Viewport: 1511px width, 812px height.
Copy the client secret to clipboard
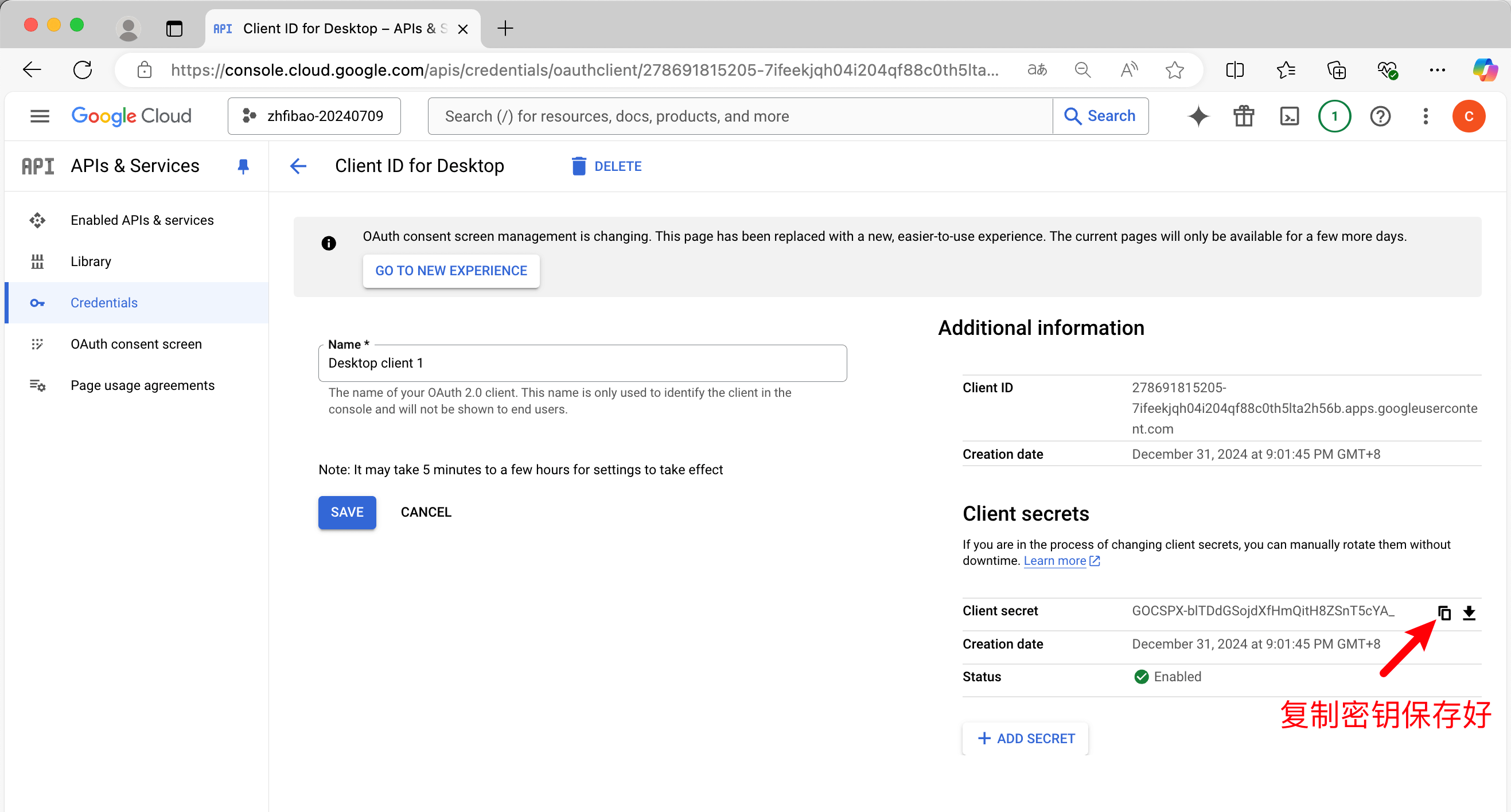(1443, 612)
